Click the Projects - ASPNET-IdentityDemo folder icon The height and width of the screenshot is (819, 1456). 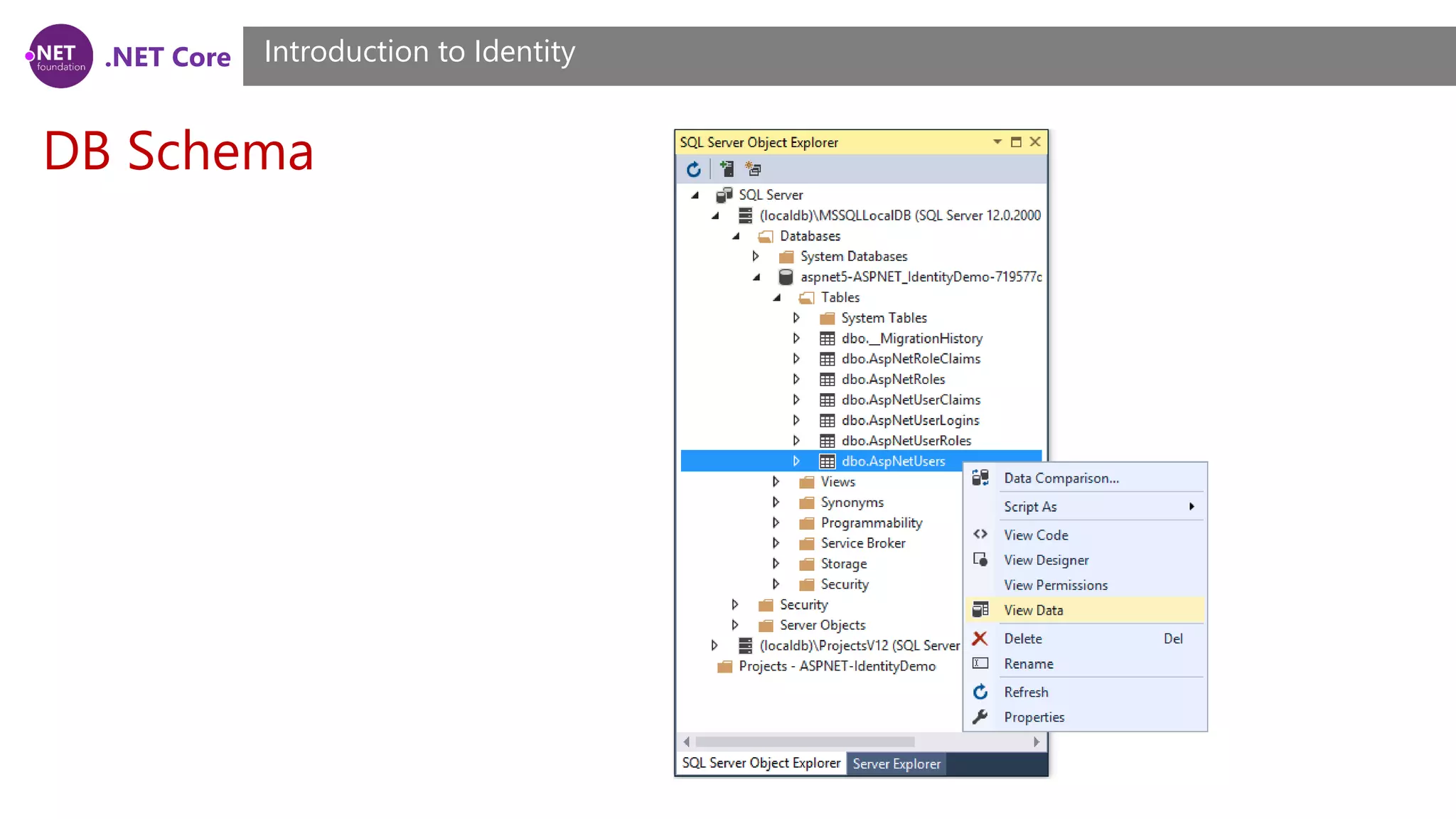[724, 667]
